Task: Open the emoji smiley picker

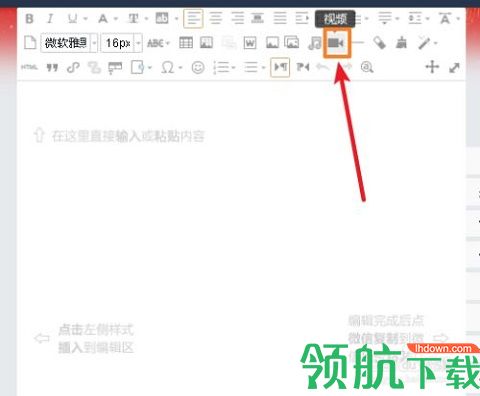Action: 198,68
